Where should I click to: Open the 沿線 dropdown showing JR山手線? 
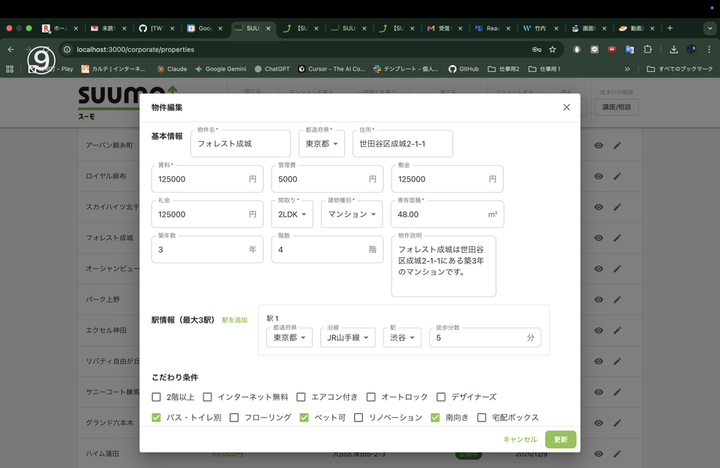click(348, 338)
